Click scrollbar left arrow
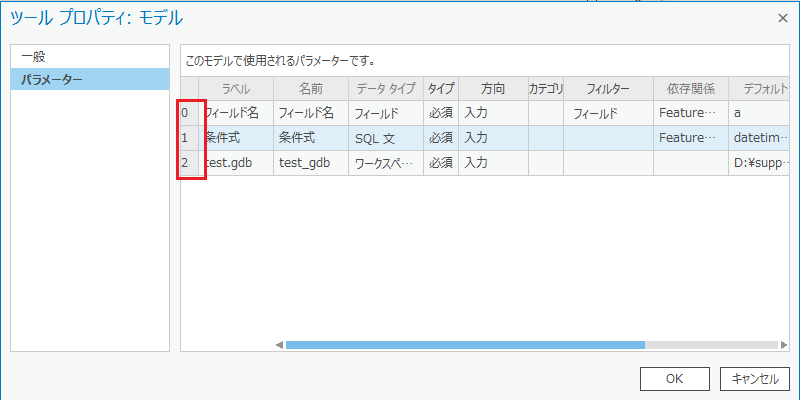This screenshot has height=400, width=800. (279, 345)
